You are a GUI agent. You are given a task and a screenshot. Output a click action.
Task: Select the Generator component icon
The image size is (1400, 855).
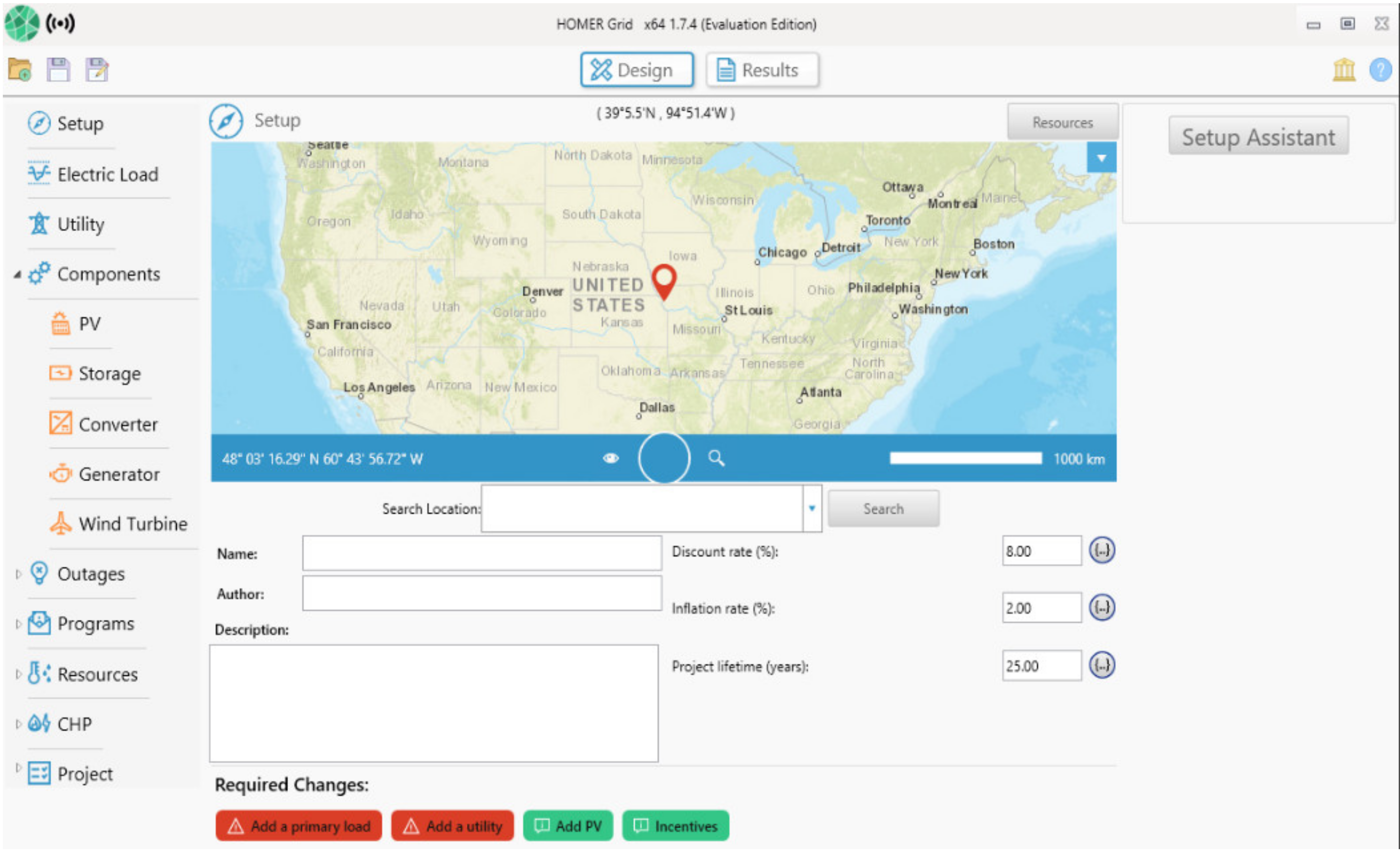[x=60, y=473]
